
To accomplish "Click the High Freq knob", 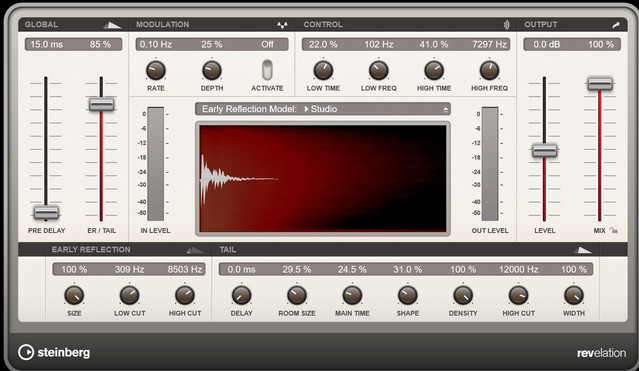I will (x=489, y=70).
